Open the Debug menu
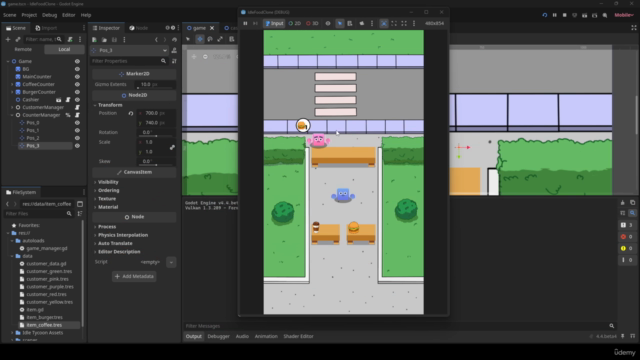This screenshot has width=640, height=360. tap(49, 15)
